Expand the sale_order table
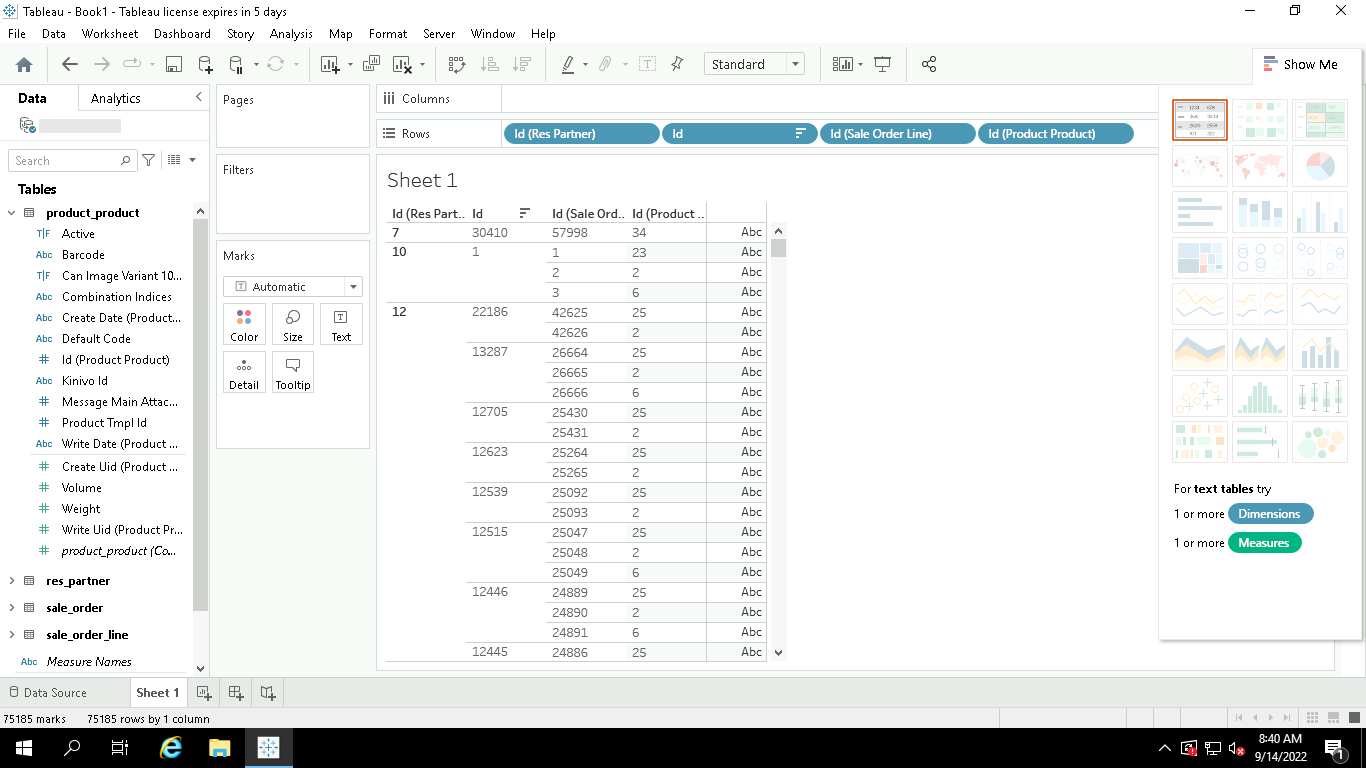The image size is (1366, 768). [x=12, y=608]
